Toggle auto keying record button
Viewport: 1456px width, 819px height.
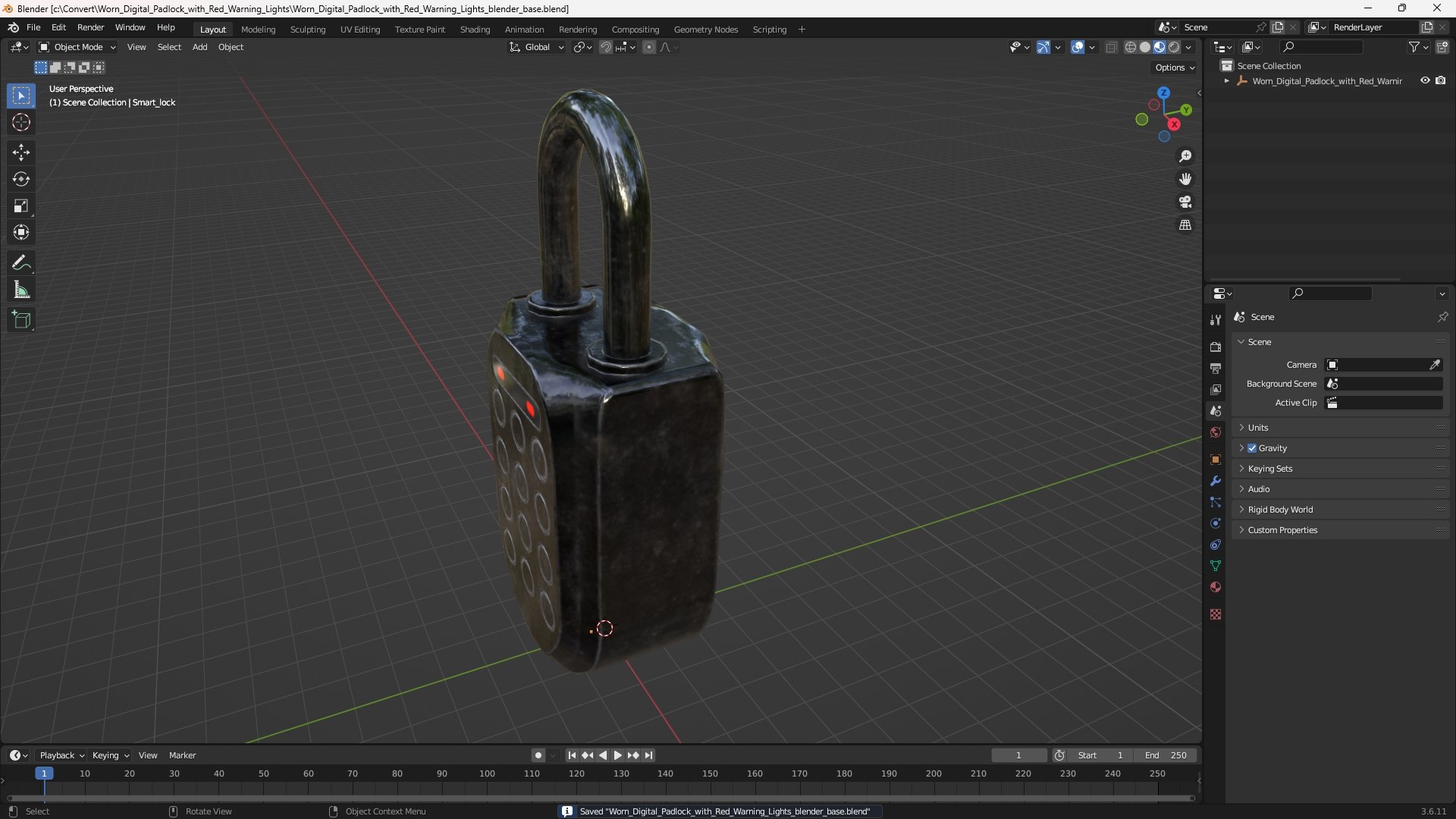538,755
